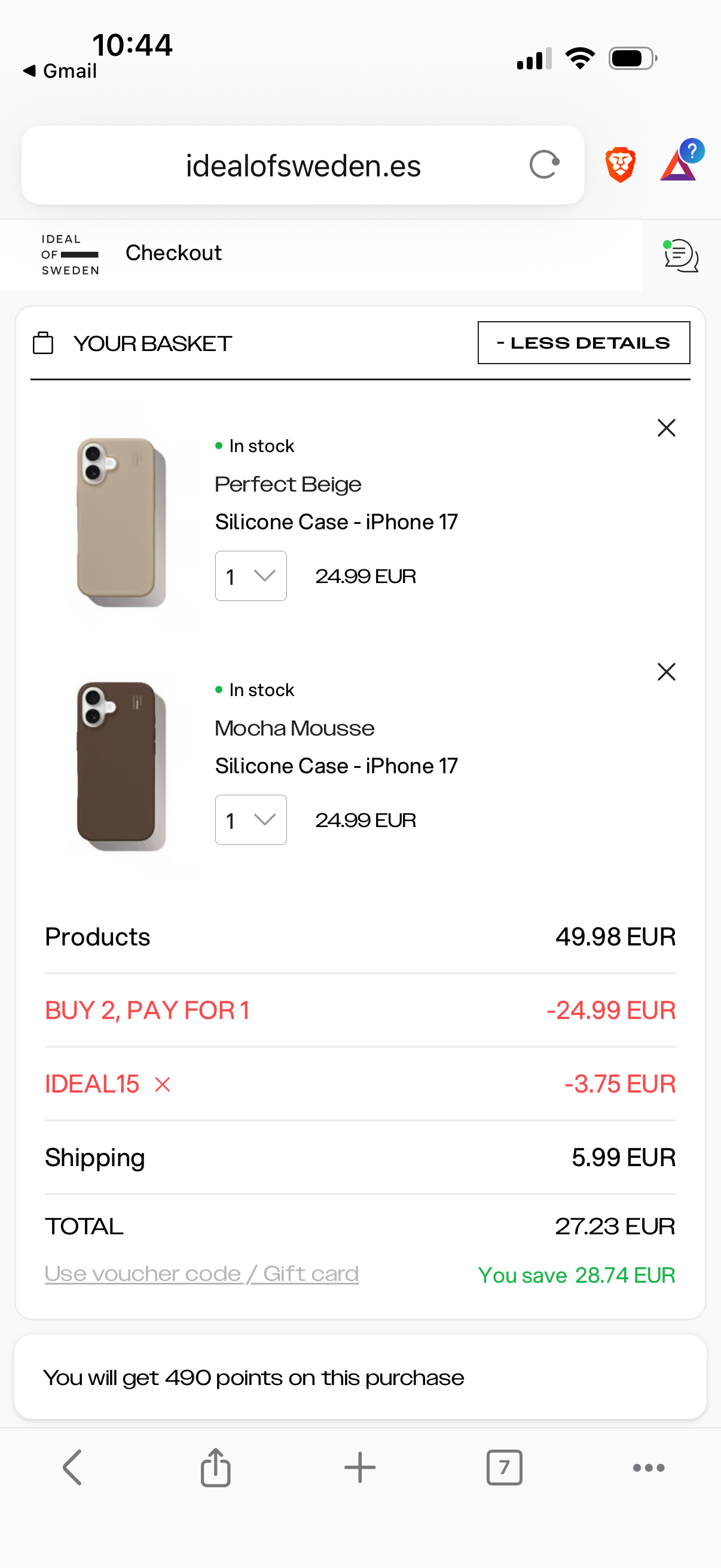Remove the Mocha Mousse case from basket
The image size is (721, 1568).
coord(666,672)
